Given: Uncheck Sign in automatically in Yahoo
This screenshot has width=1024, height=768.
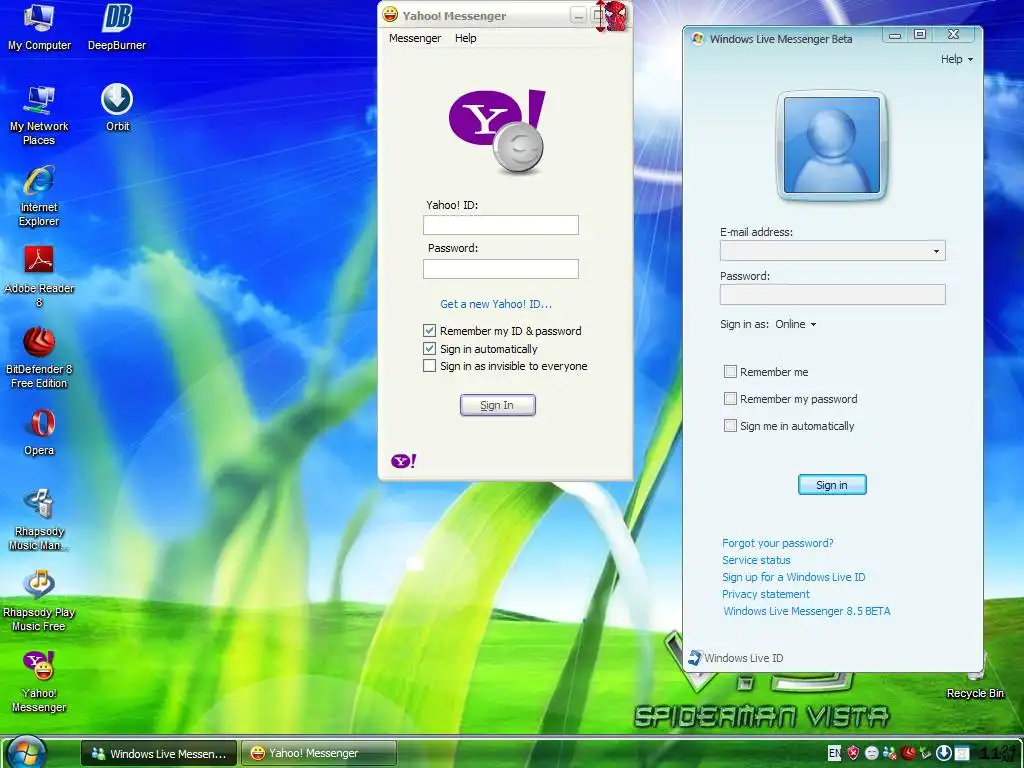Looking at the screenshot, I should pyautogui.click(x=429, y=348).
